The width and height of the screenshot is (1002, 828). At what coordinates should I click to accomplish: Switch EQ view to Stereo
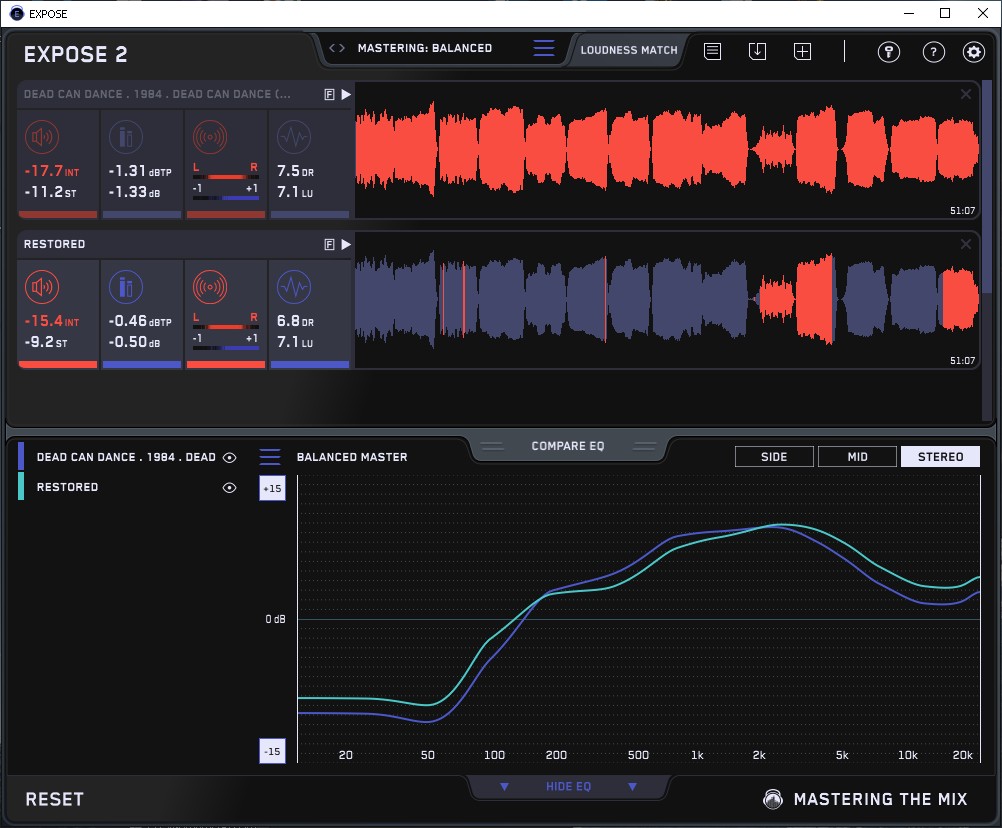[x=940, y=457]
